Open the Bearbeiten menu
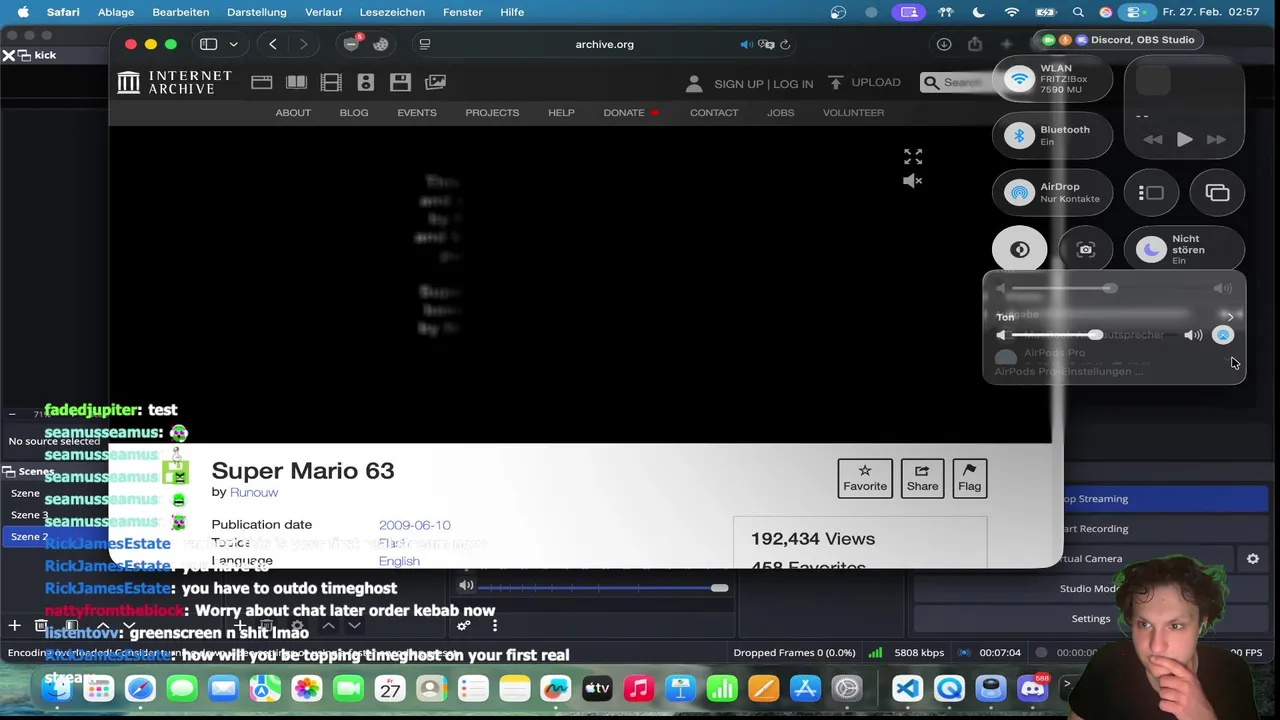Image resolution: width=1280 pixels, height=720 pixels. pos(181,12)
